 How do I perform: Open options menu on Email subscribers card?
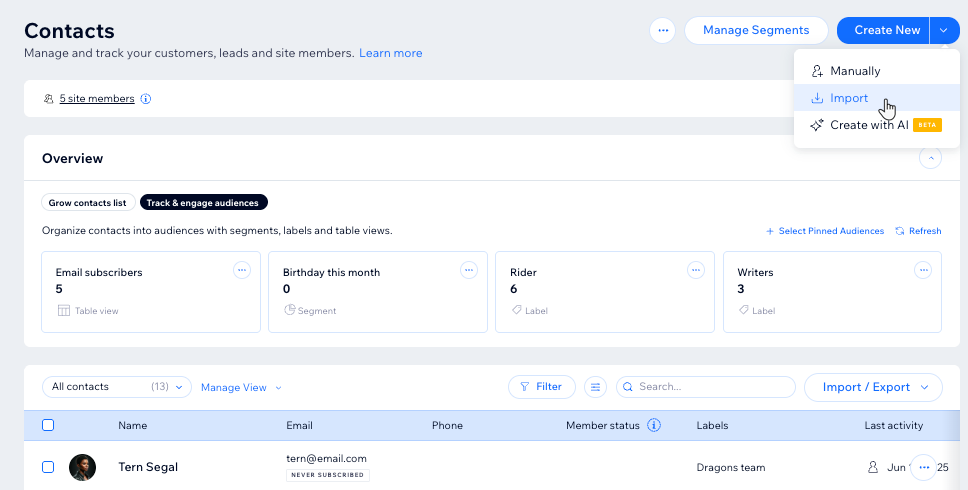[241, 270]
